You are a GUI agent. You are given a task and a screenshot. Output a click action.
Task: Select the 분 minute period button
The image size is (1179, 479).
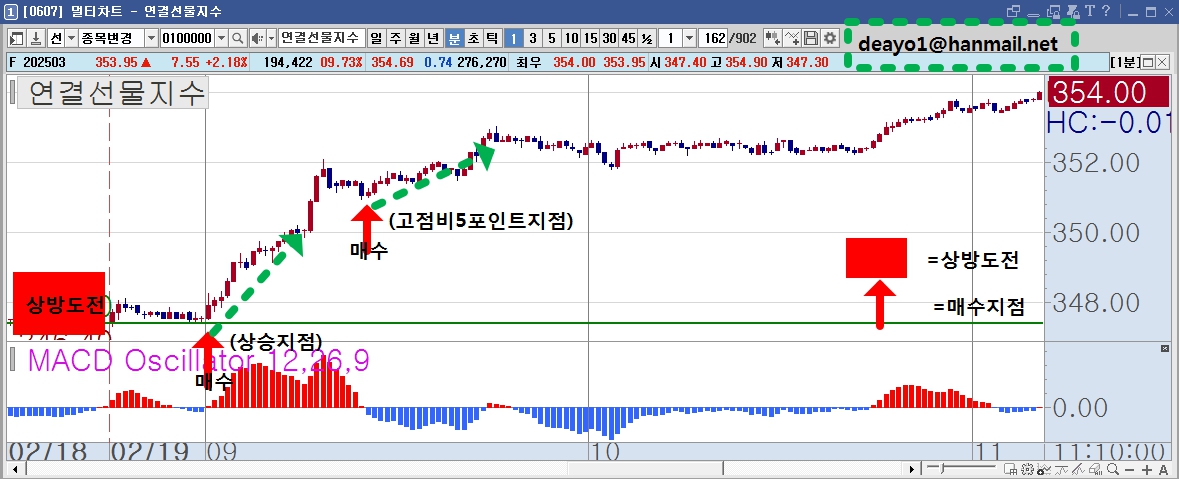454,38
